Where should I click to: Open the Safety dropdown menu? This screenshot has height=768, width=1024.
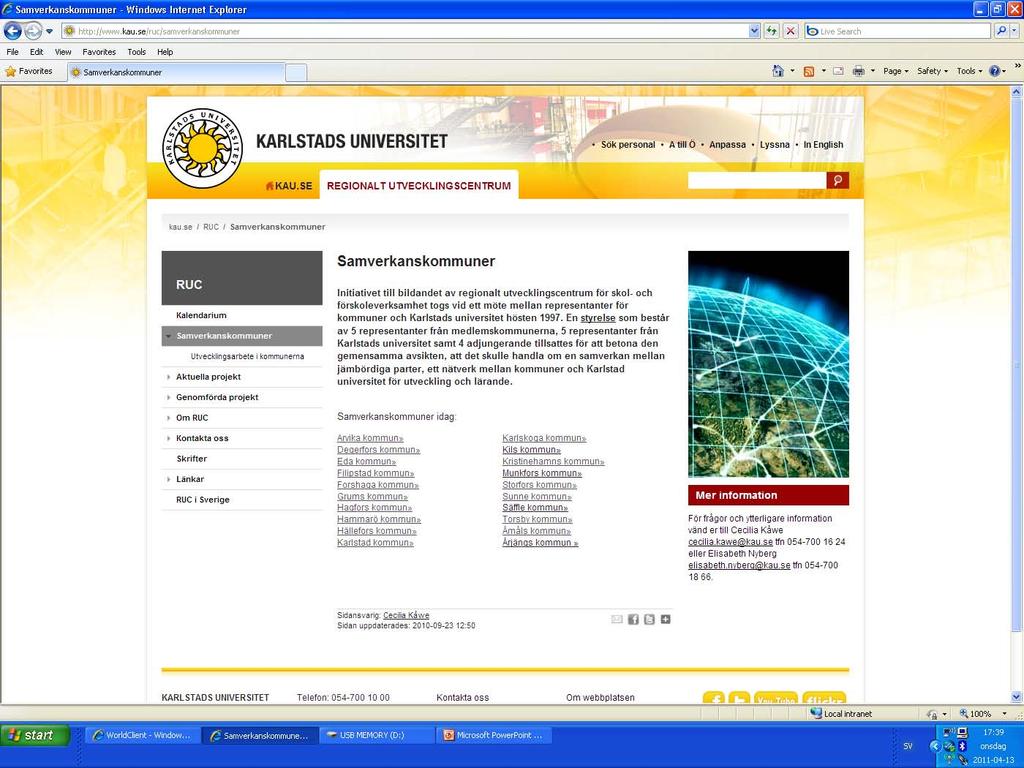(933, 71)
